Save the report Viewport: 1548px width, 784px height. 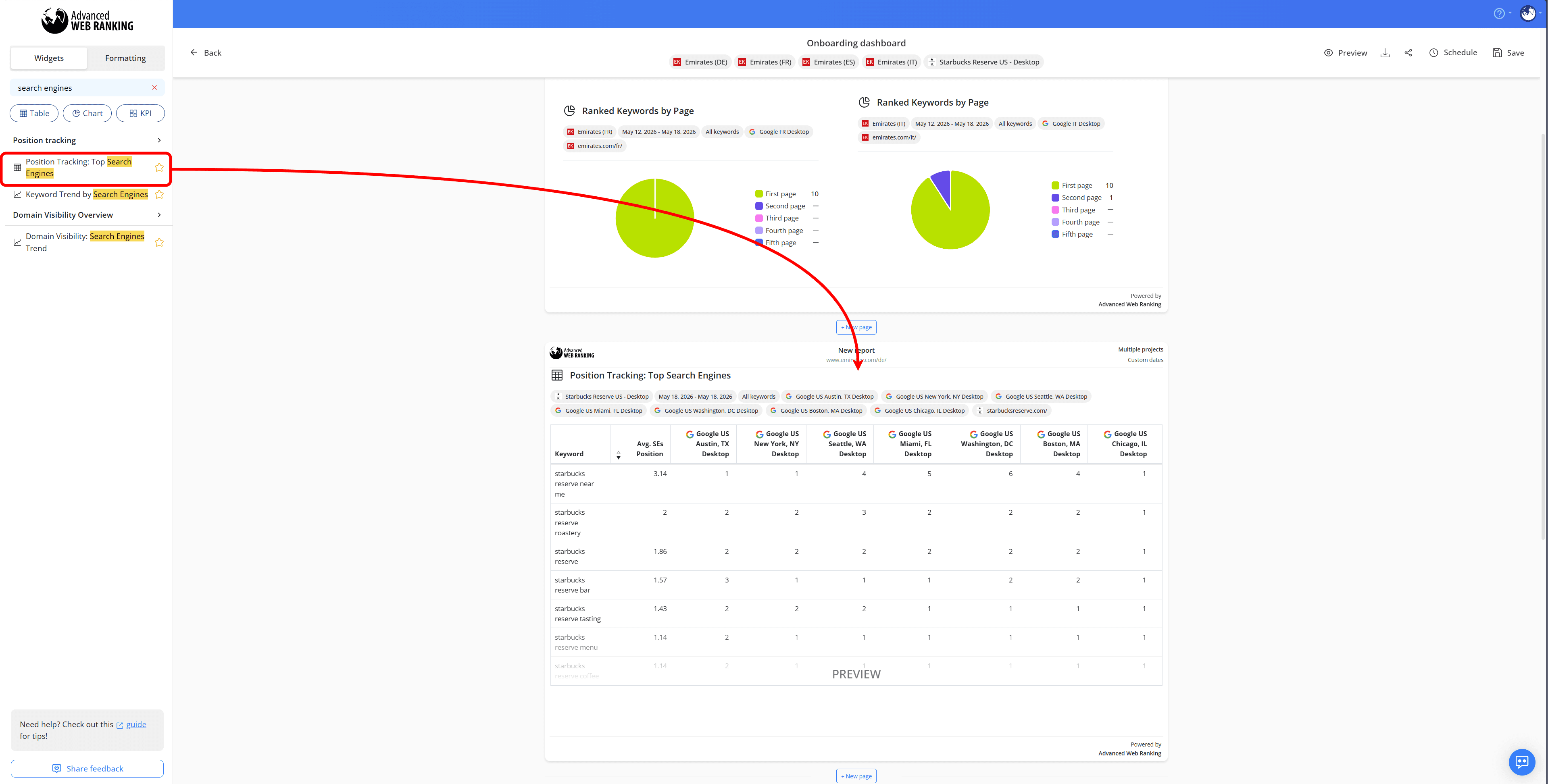[x=1508, y=53]
